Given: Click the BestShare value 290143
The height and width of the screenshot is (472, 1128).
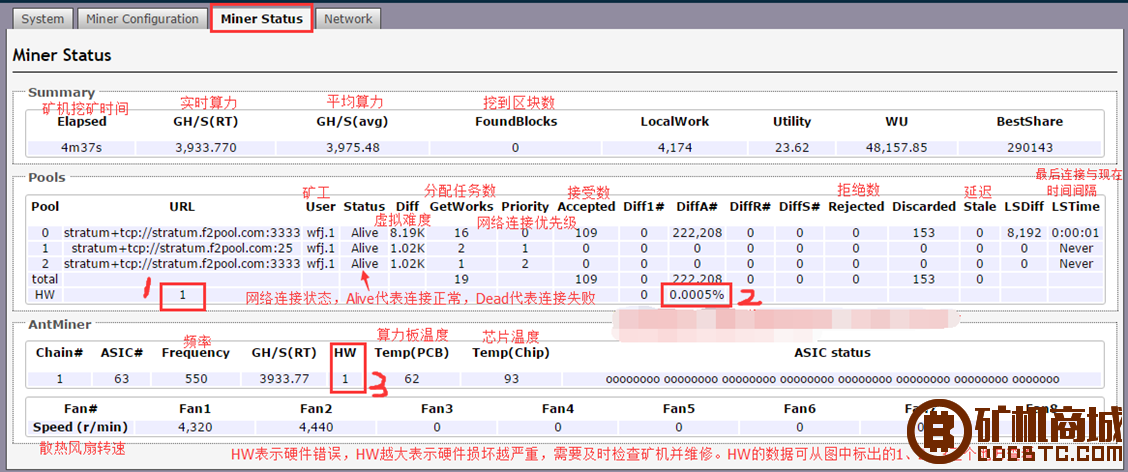Looking at the screenshot, I should click(1029, 148).
